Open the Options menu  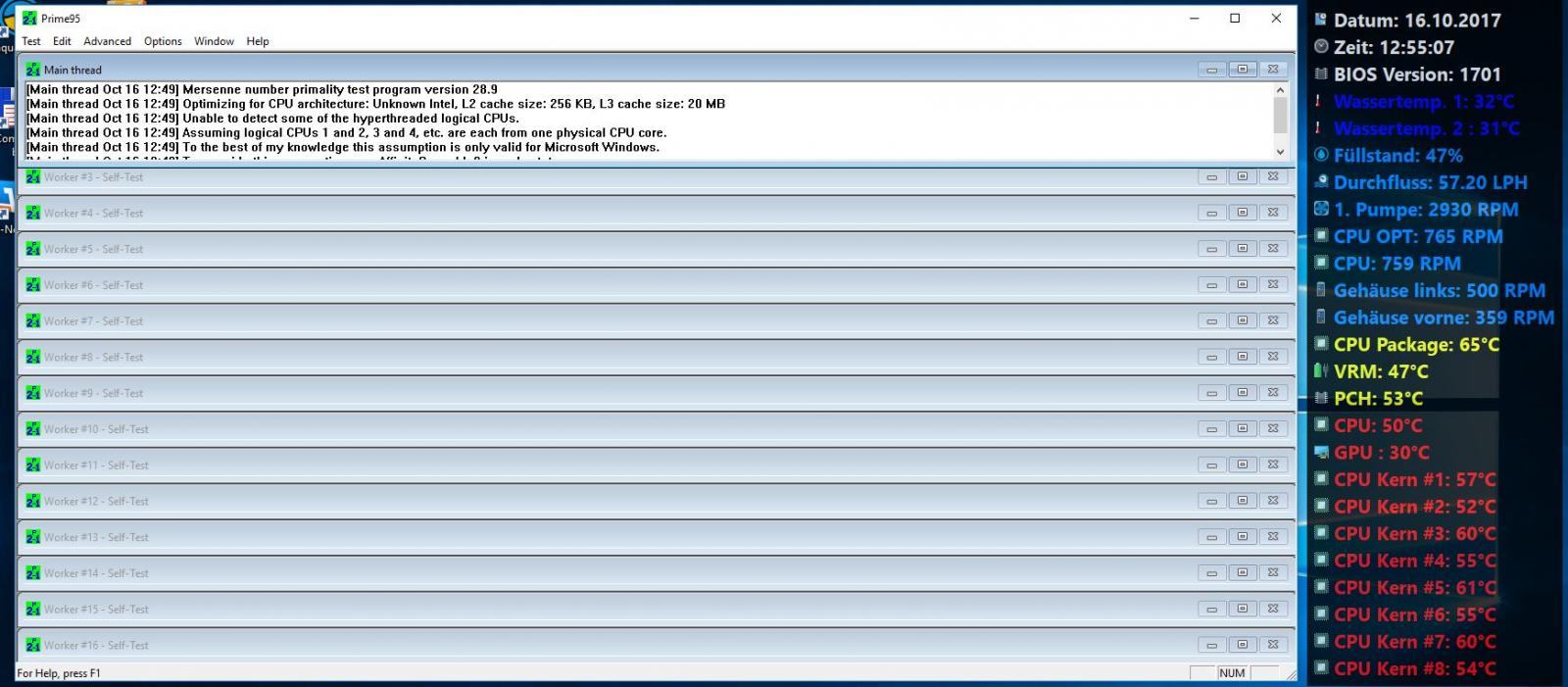163,41
